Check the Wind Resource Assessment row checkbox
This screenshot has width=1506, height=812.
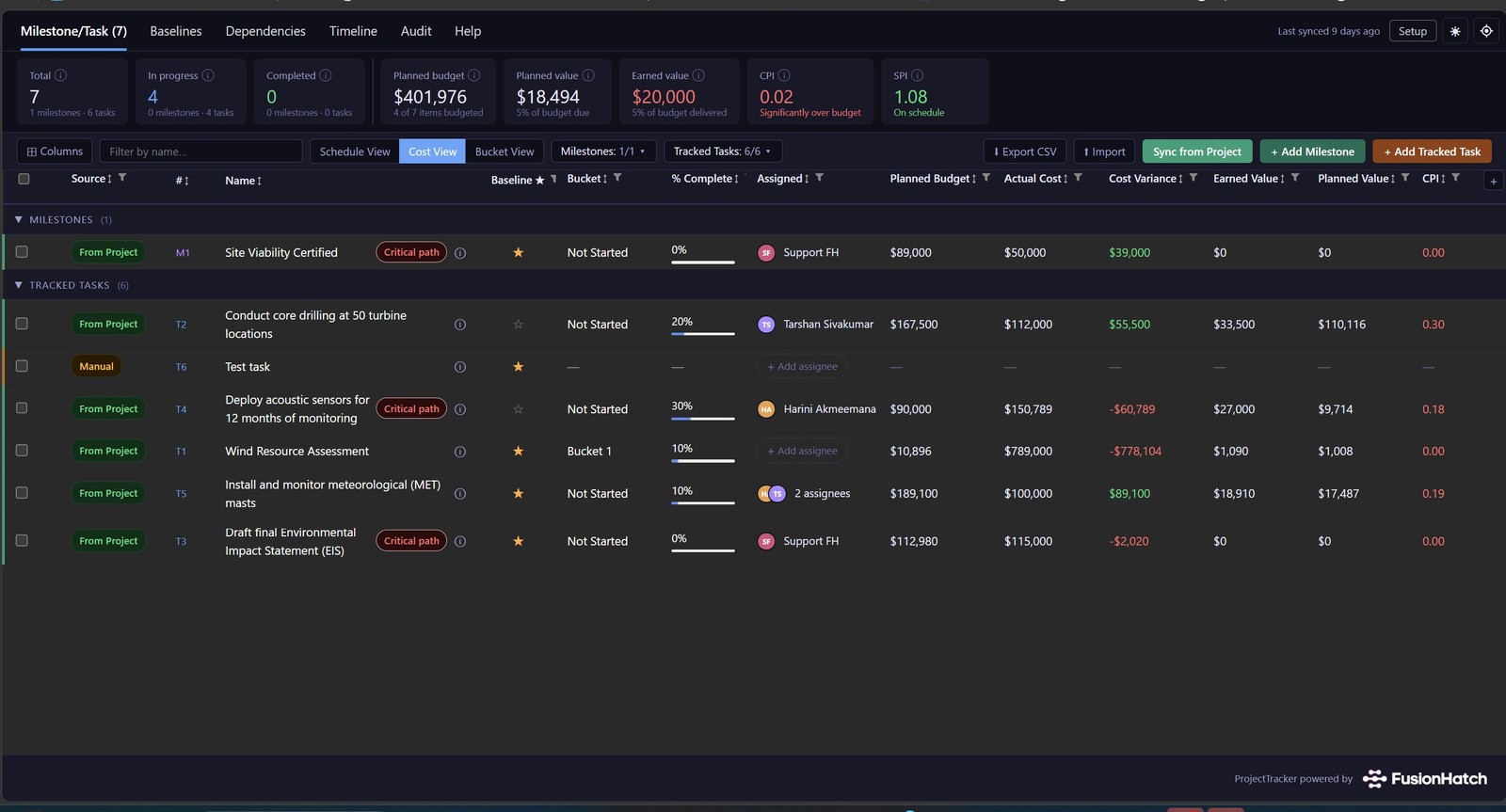pyautogui.click(x=22, y=451)
